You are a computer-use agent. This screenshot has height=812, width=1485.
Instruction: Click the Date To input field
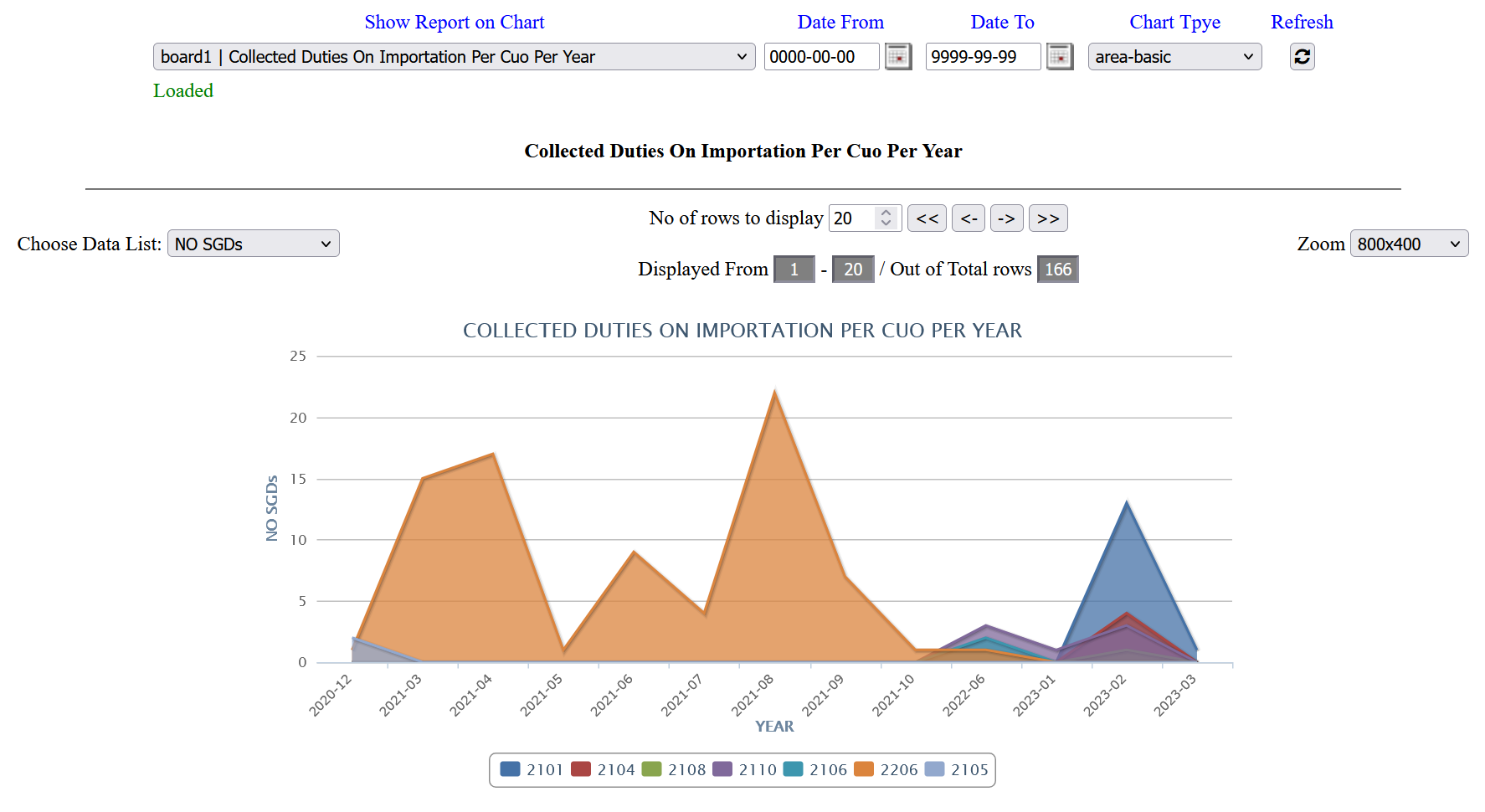[982, 57]
